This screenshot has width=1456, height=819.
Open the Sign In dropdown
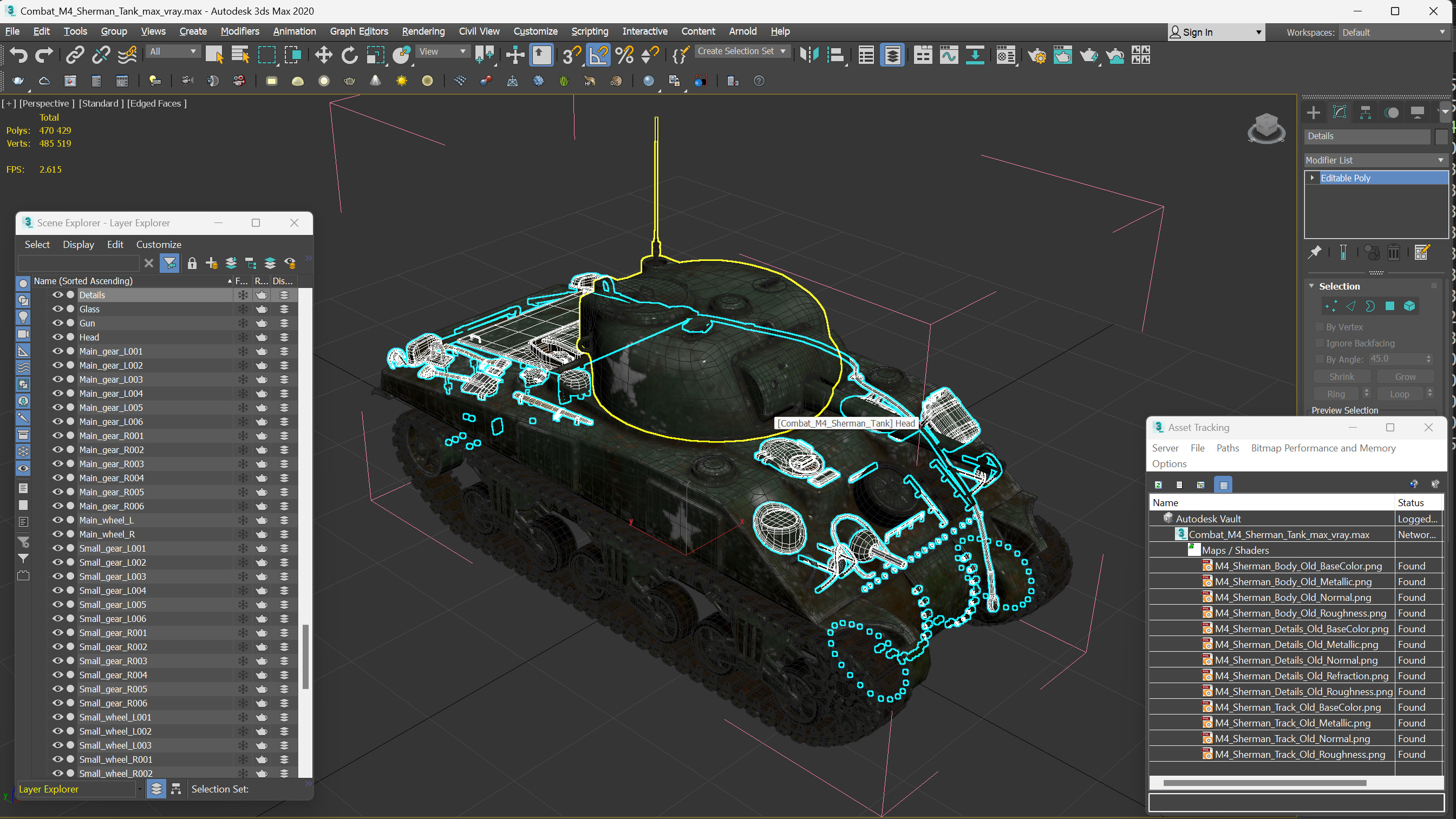coord(1216,32)
